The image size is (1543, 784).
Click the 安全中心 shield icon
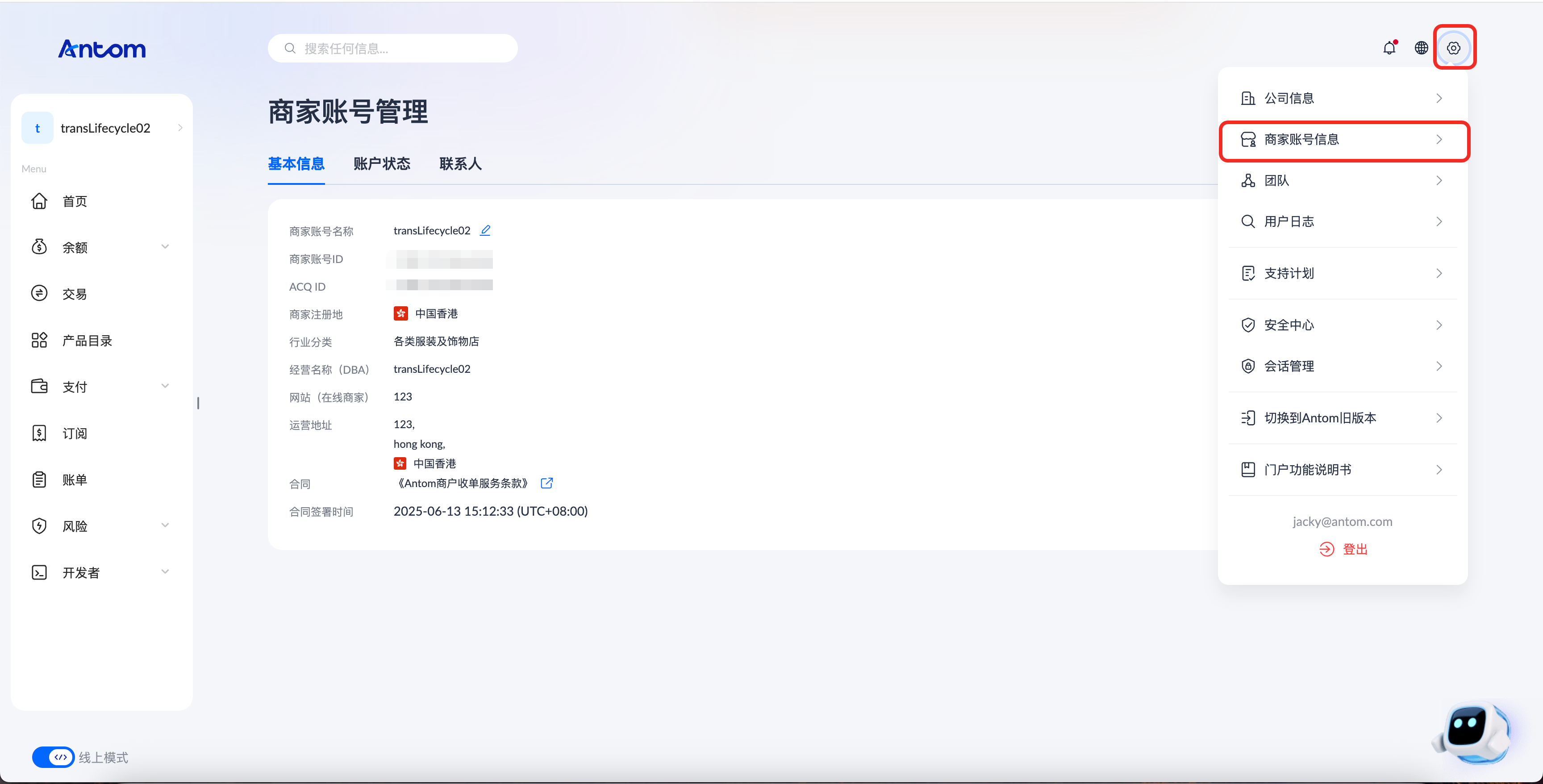1248,325
